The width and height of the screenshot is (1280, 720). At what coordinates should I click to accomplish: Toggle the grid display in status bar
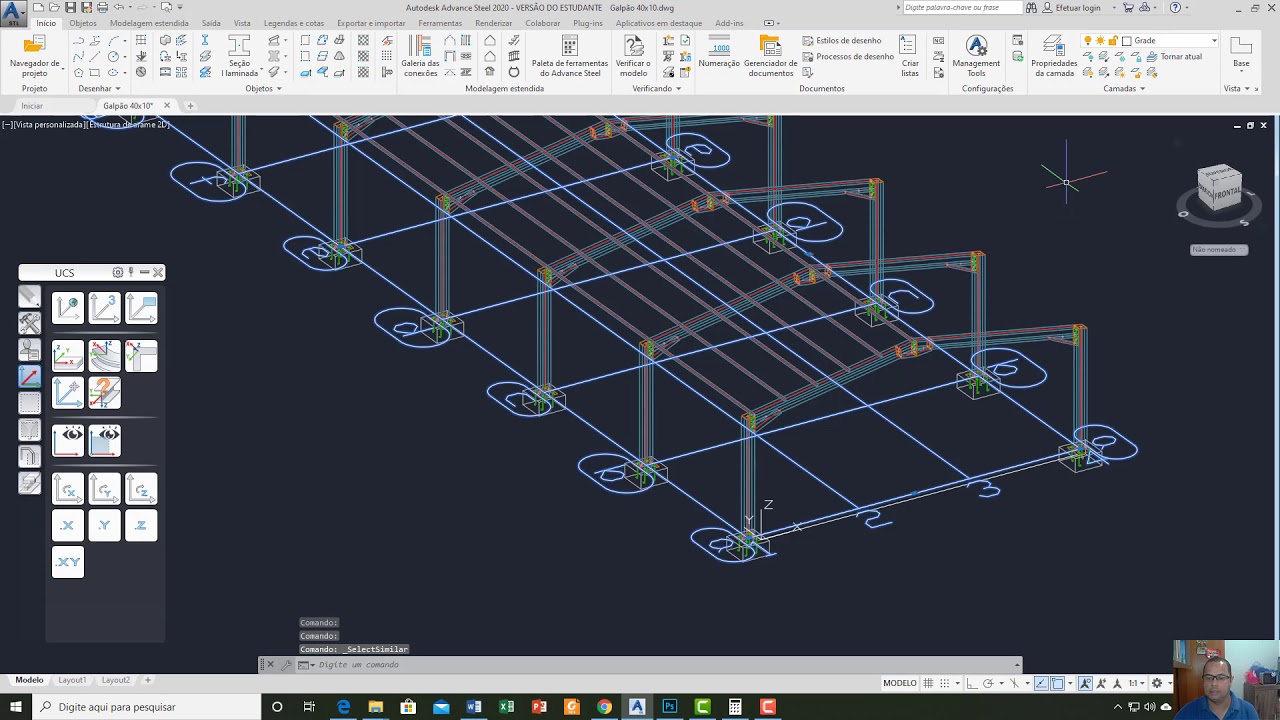[928, 683]
